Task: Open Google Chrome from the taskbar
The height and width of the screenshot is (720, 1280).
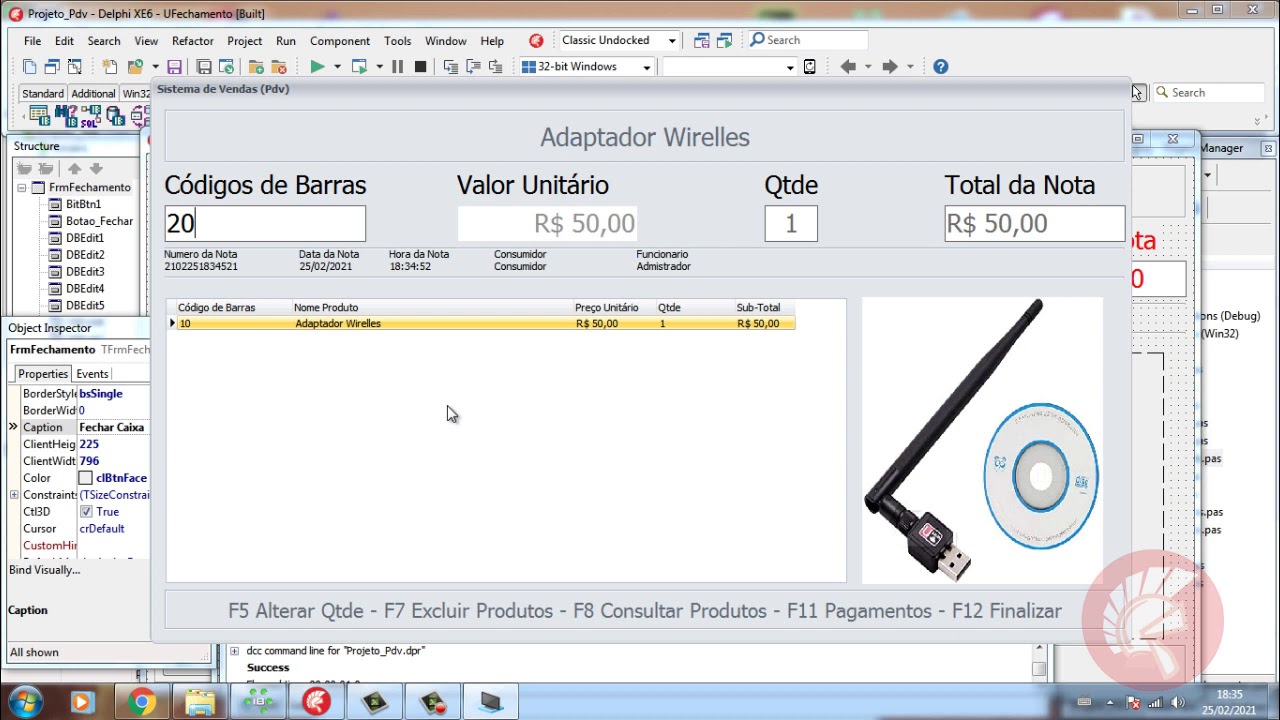Action: click(x=141, y=702)
